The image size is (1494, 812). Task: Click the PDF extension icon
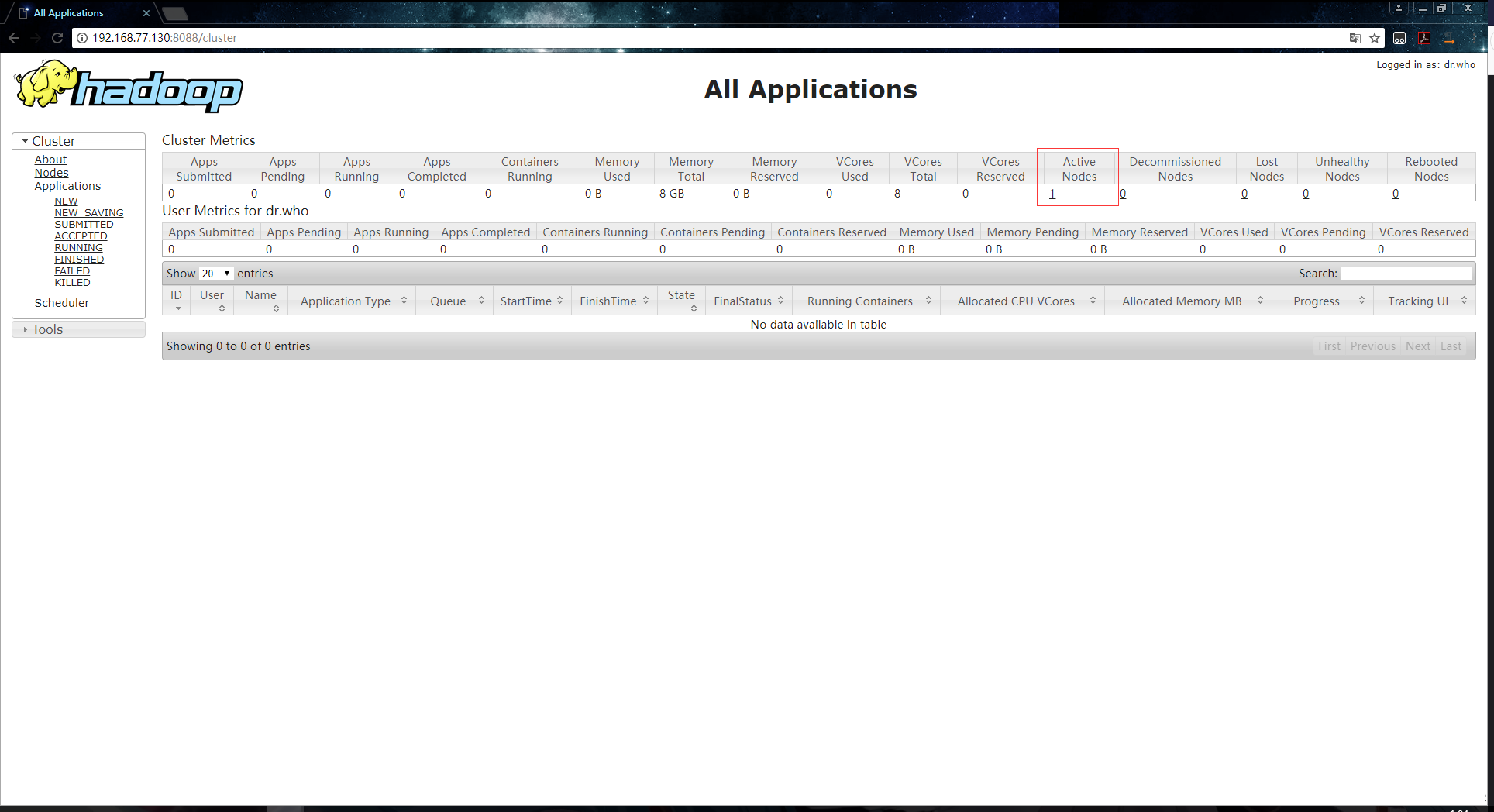tap(1424, 38)
